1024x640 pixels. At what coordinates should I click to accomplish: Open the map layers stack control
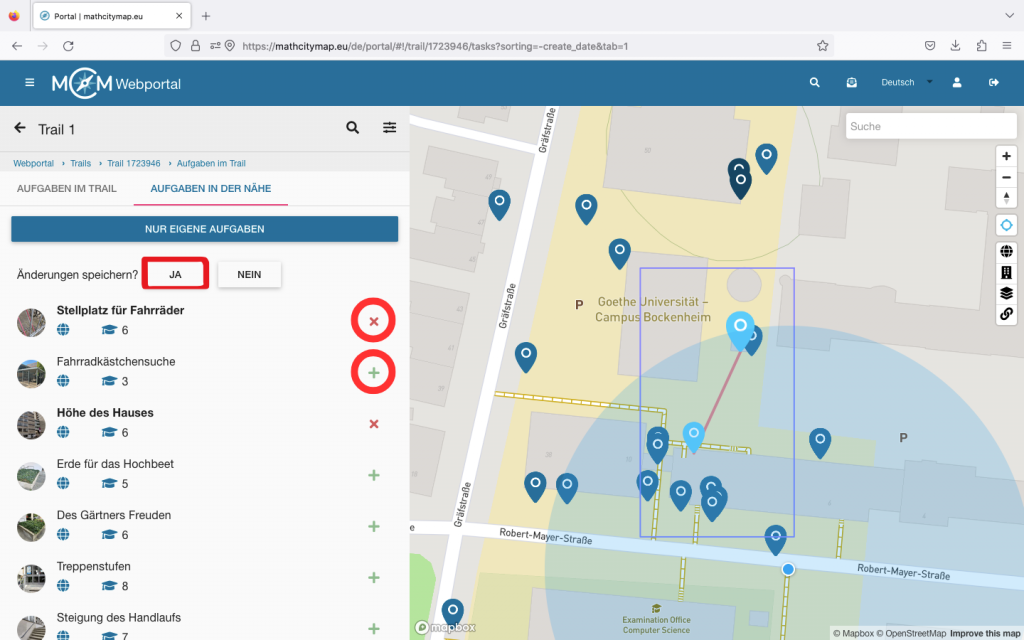(x=1006, y=293)
